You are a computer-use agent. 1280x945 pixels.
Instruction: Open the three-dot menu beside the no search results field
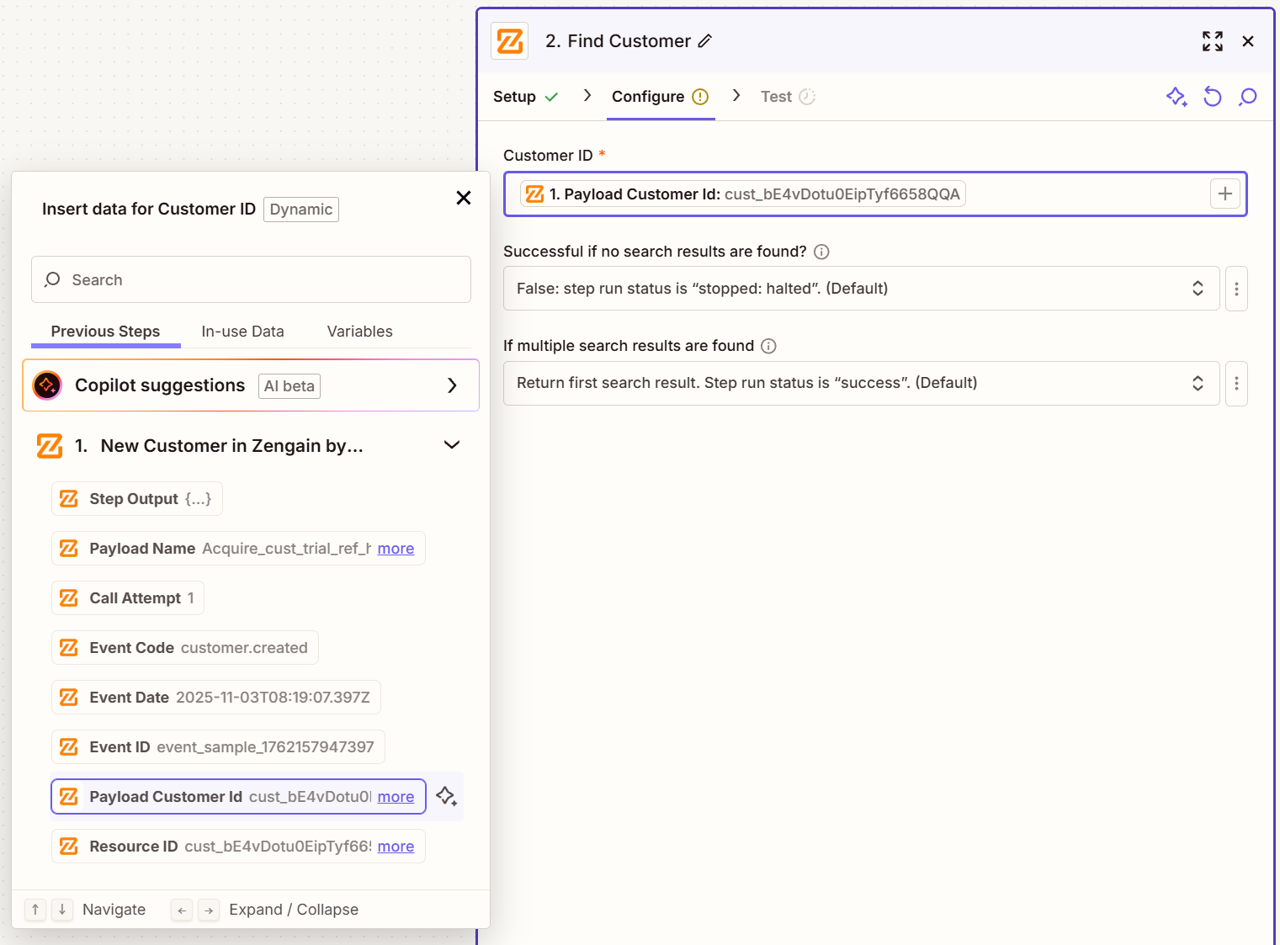click(x=1237, y=289)
